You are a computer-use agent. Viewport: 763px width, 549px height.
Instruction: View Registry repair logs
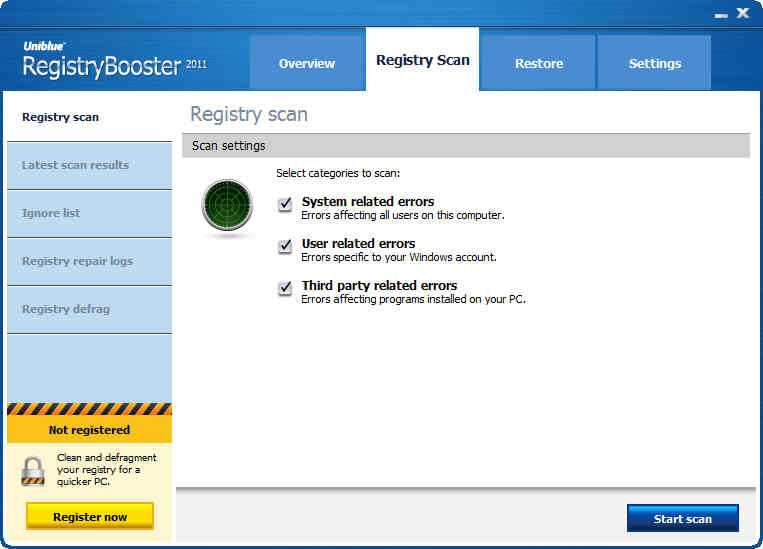tap(90, 261)
